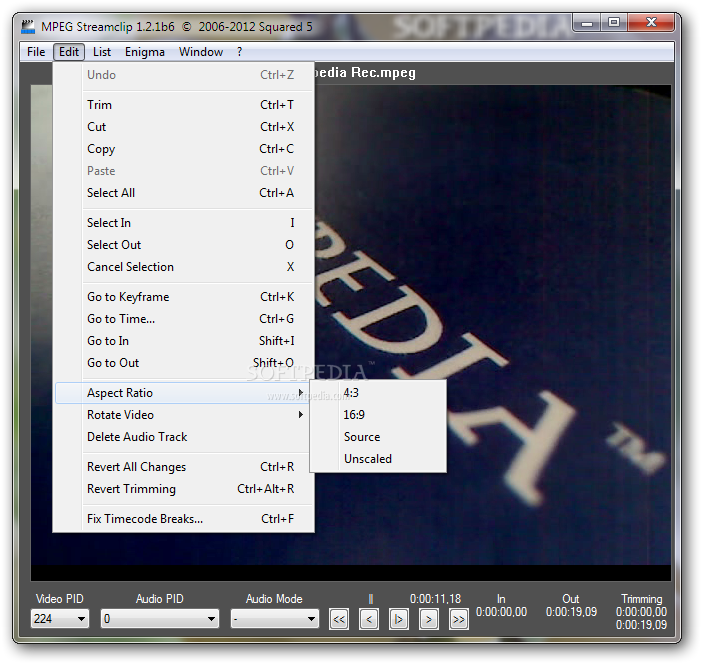
Task: Click the Audio Mode label
Action: click(274, 599)
